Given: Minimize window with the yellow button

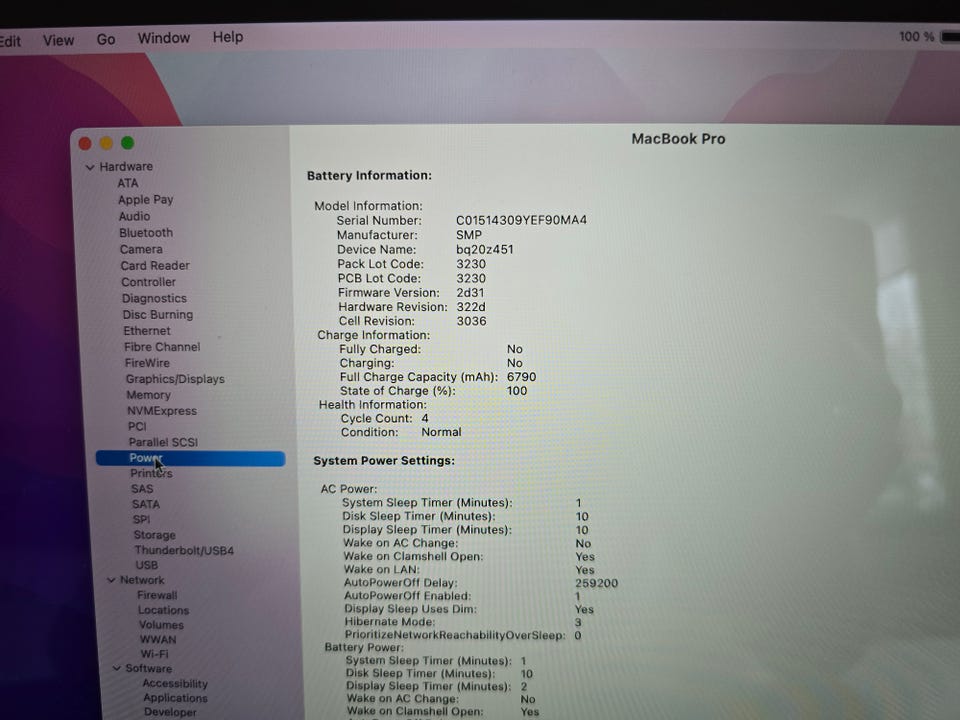Looking at the screenshot, I should (106, 143).
